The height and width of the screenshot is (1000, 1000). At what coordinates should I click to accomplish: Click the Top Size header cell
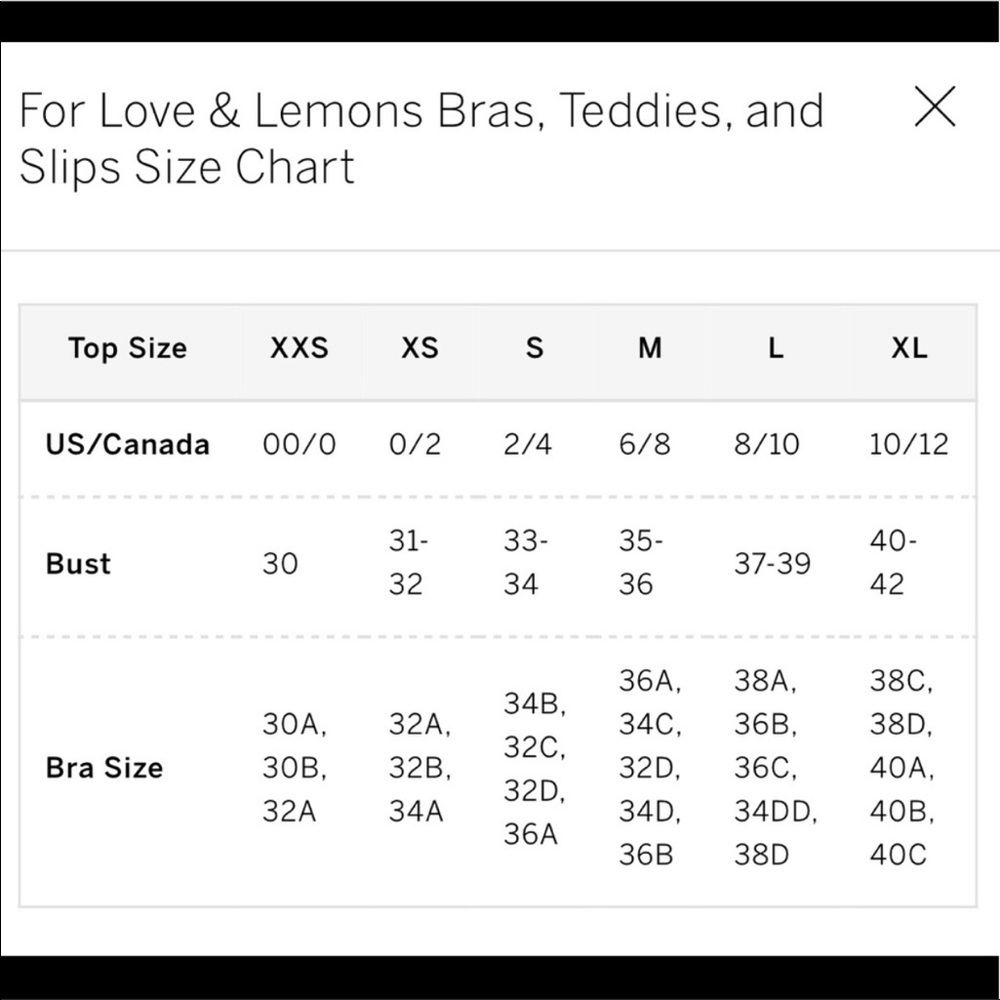128,348
